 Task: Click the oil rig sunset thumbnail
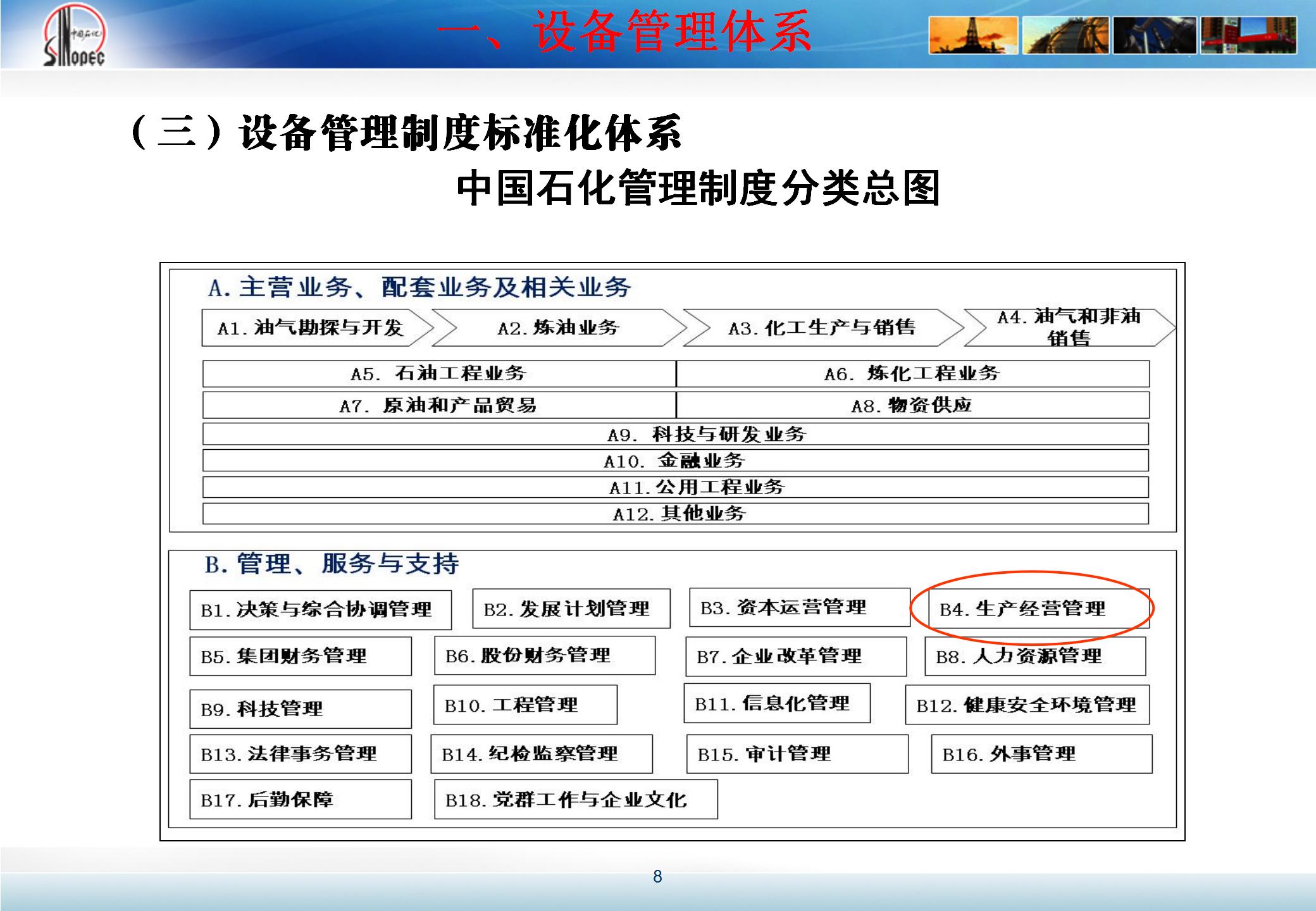[x=973, y=35]
